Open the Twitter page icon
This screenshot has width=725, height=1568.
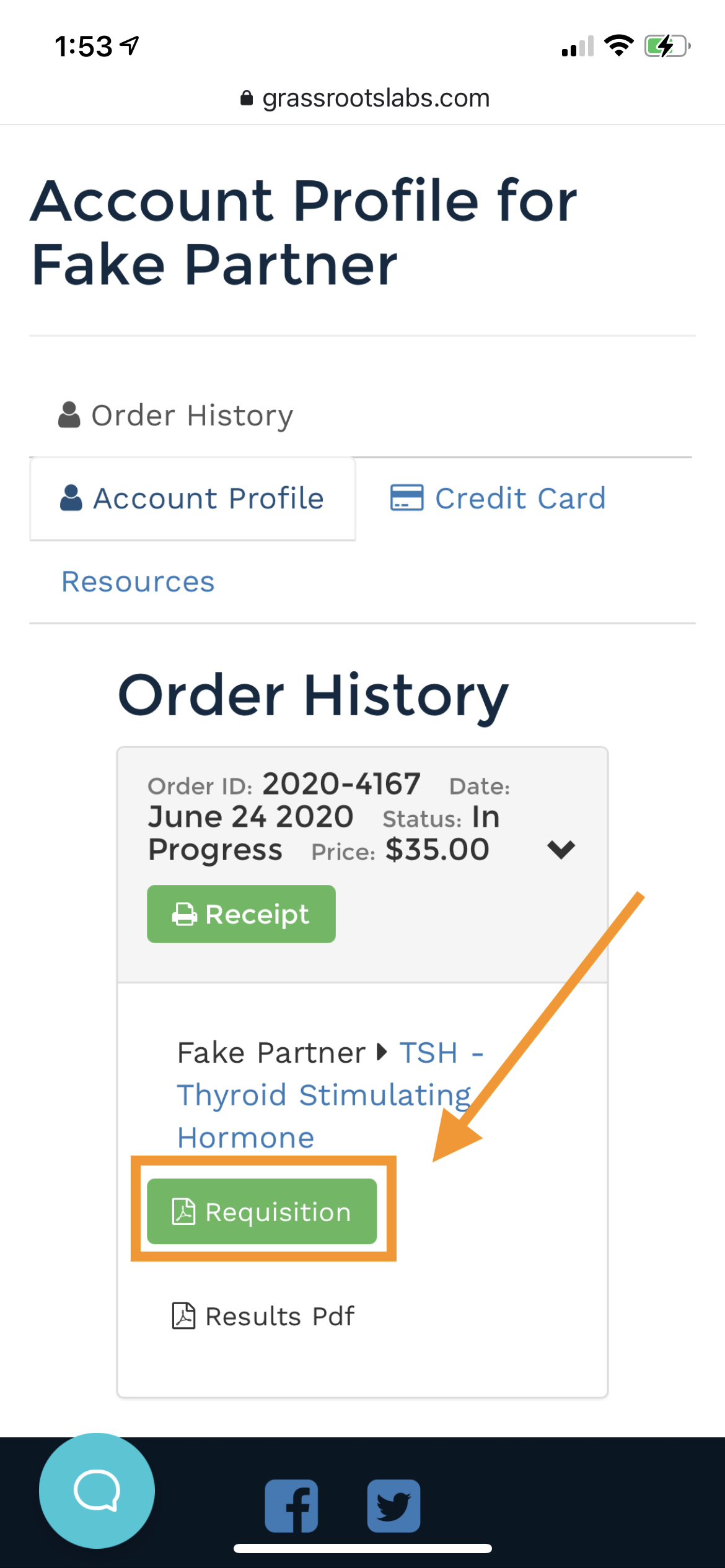(x=393, y=1506)
